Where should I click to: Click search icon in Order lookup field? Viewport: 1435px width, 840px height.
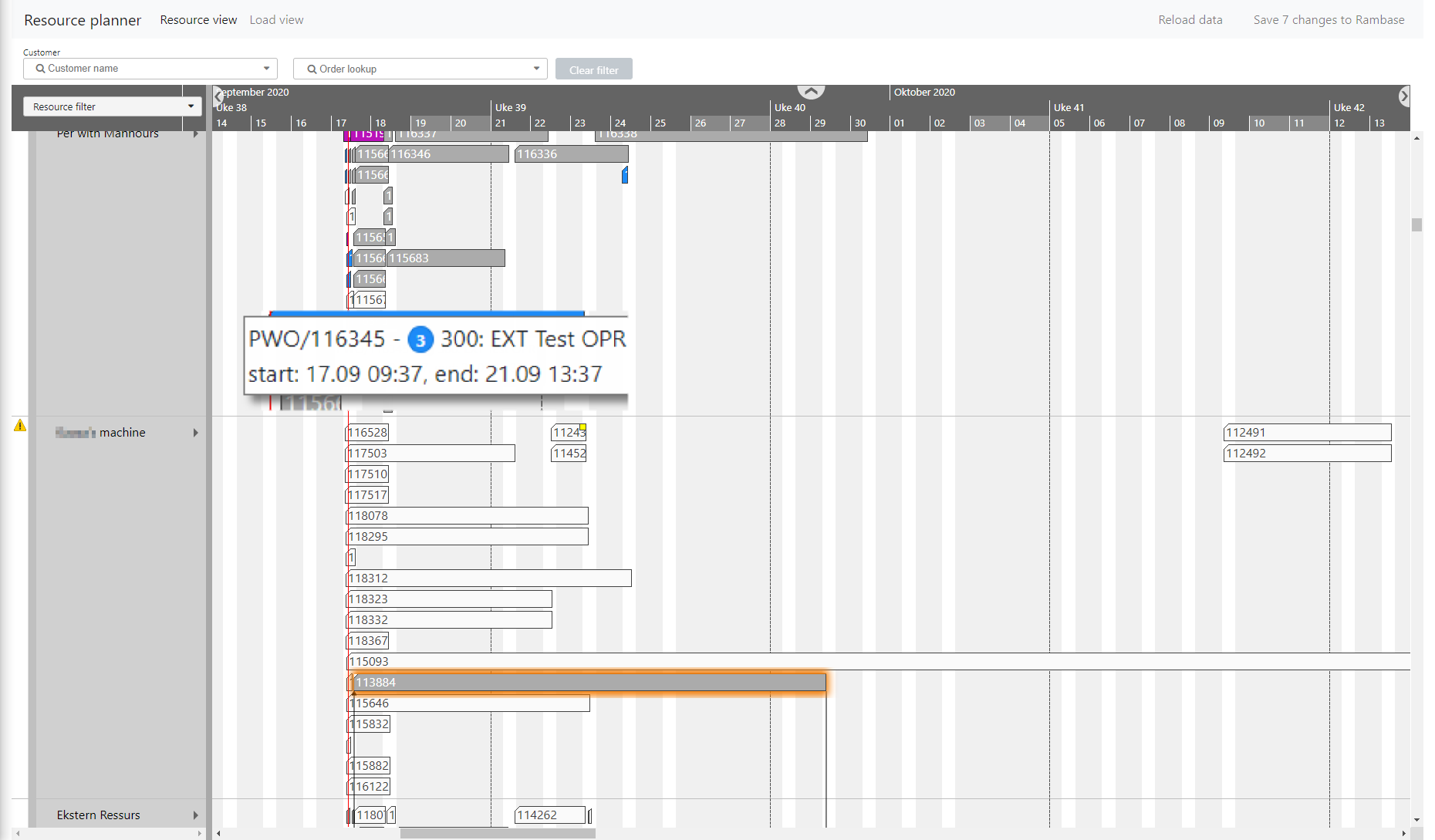(x=312, y=69)
